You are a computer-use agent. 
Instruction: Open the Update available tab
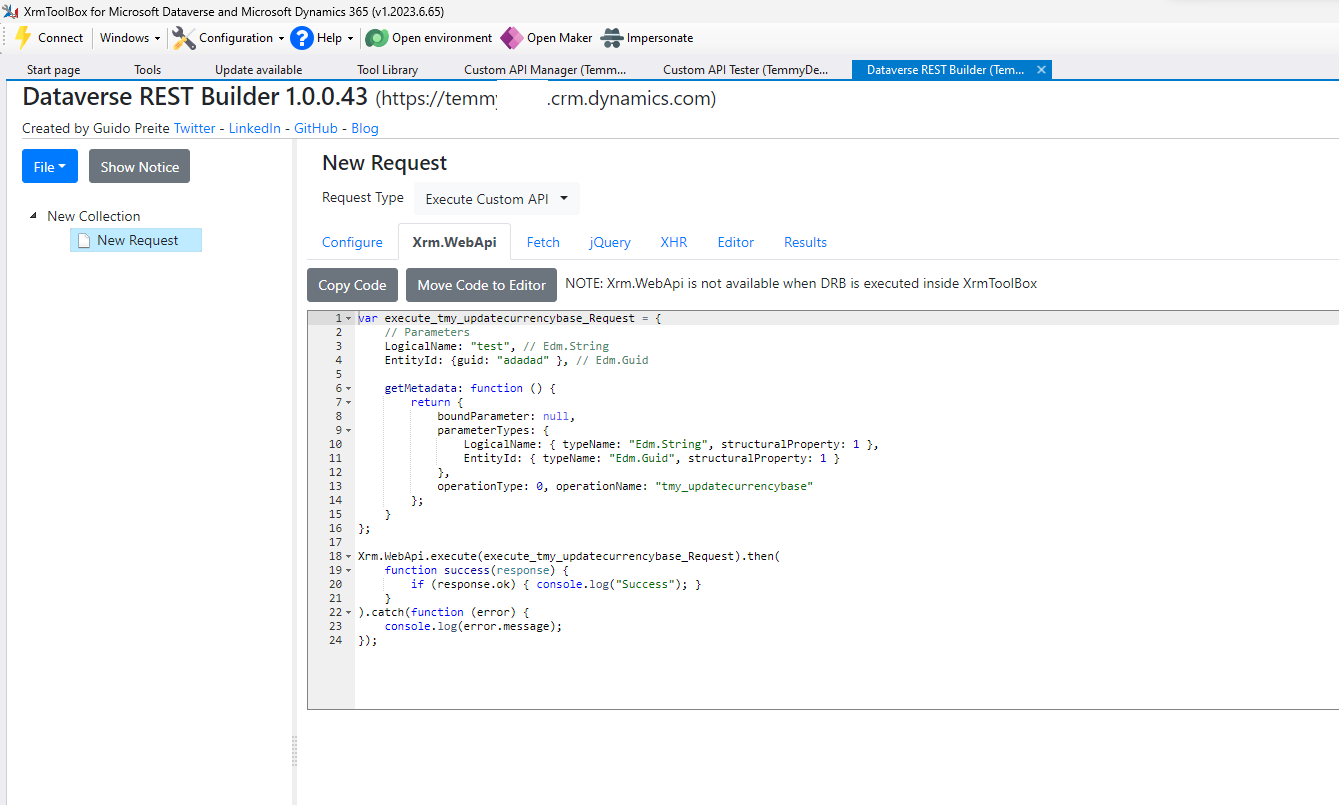click(x=258, y=70)
